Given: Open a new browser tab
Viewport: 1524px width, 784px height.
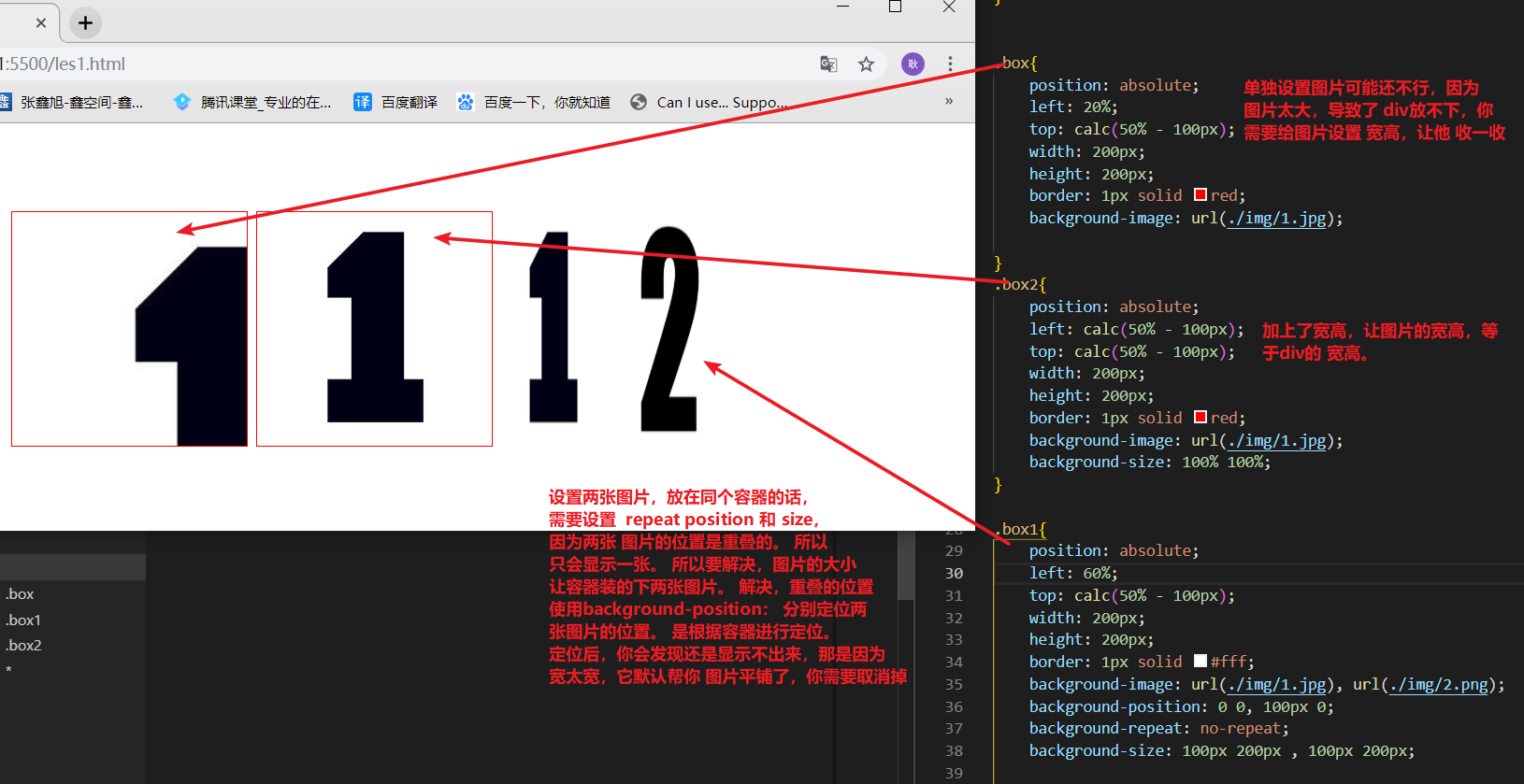Looking at the screenshot, I should 85,22.
